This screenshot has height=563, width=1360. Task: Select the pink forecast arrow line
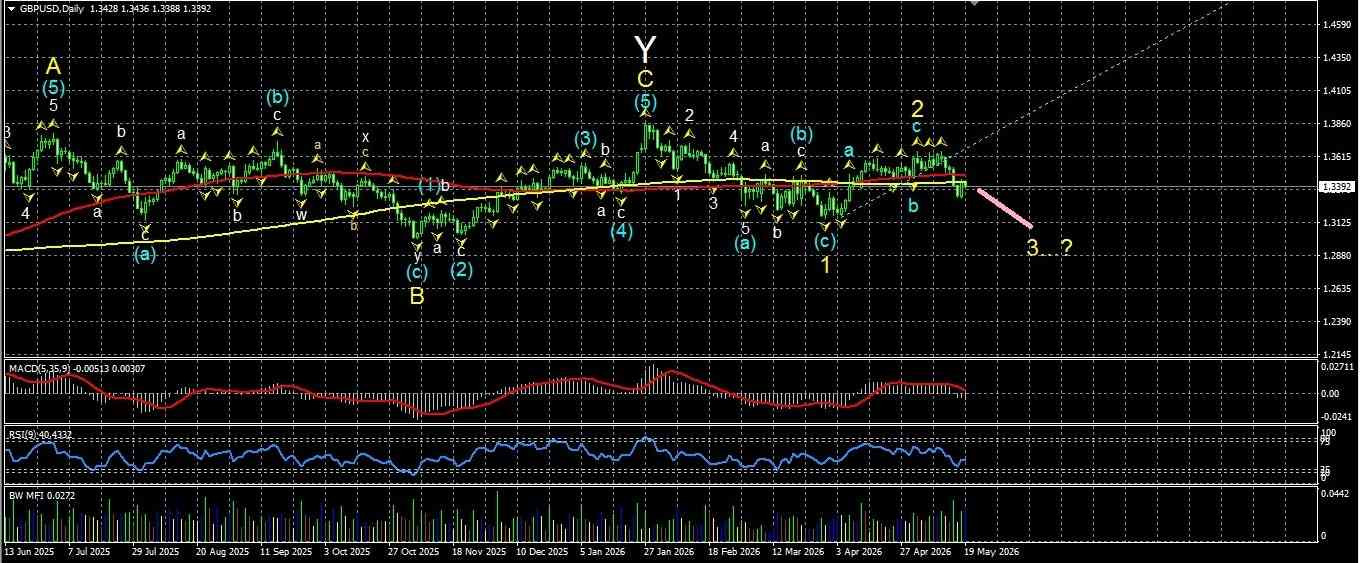(x=1005, y=207)
